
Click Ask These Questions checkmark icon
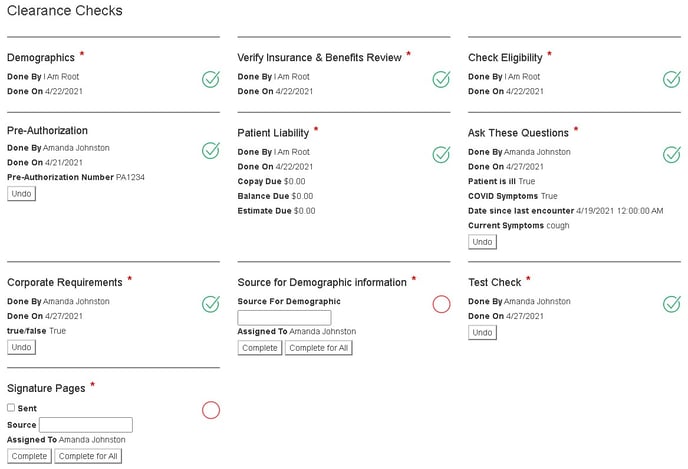[x=672, y=154]
